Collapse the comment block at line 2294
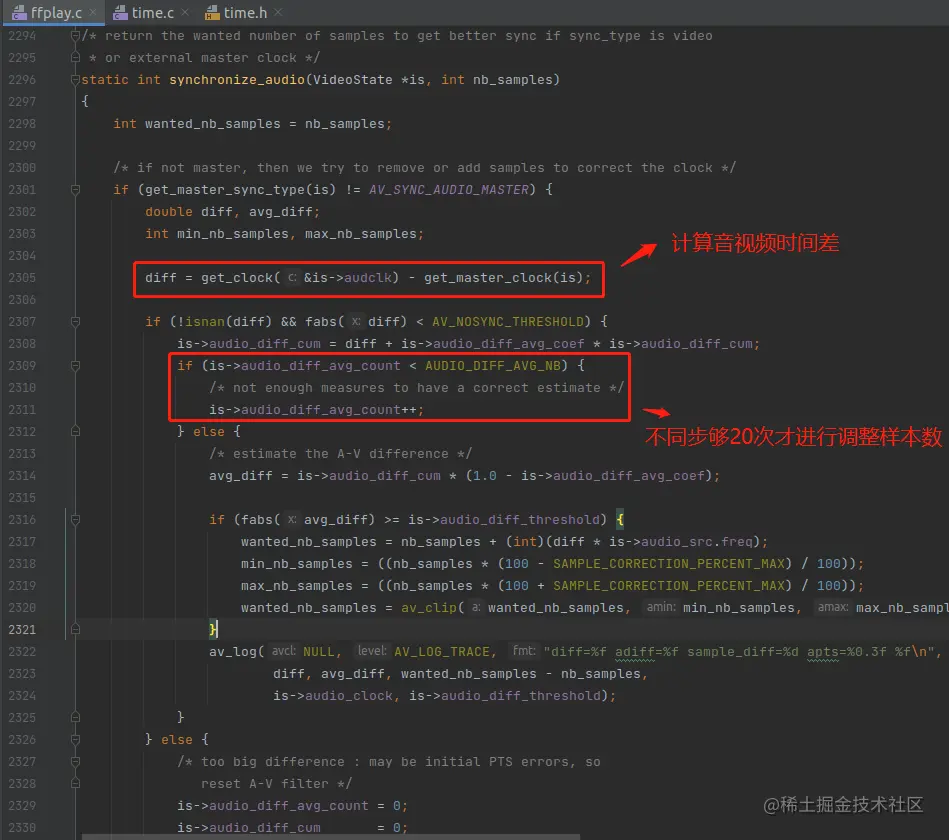Viewport: 949px width, 840px height. [75, 36]
